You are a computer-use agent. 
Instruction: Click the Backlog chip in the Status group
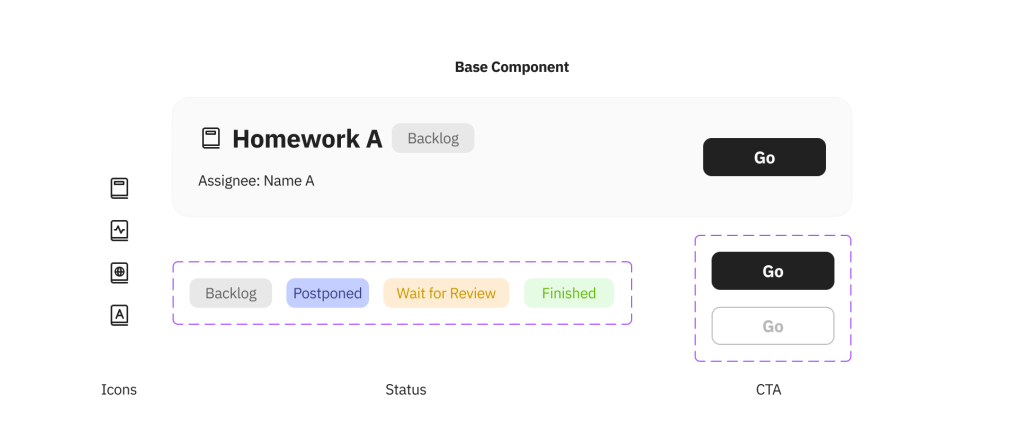[x=231, y=293]
